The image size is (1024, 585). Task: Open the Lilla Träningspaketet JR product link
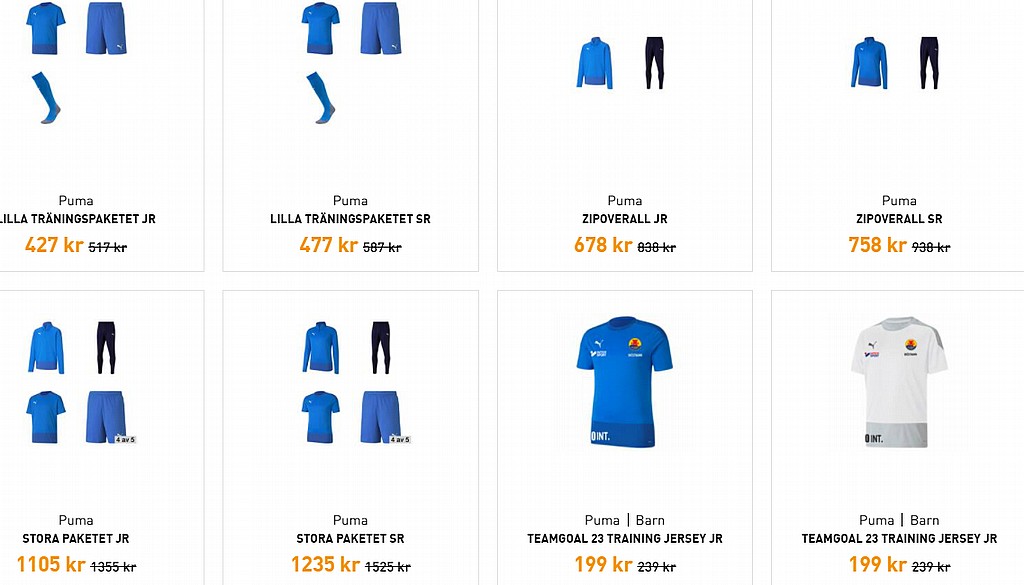click(x=77, y=219)
